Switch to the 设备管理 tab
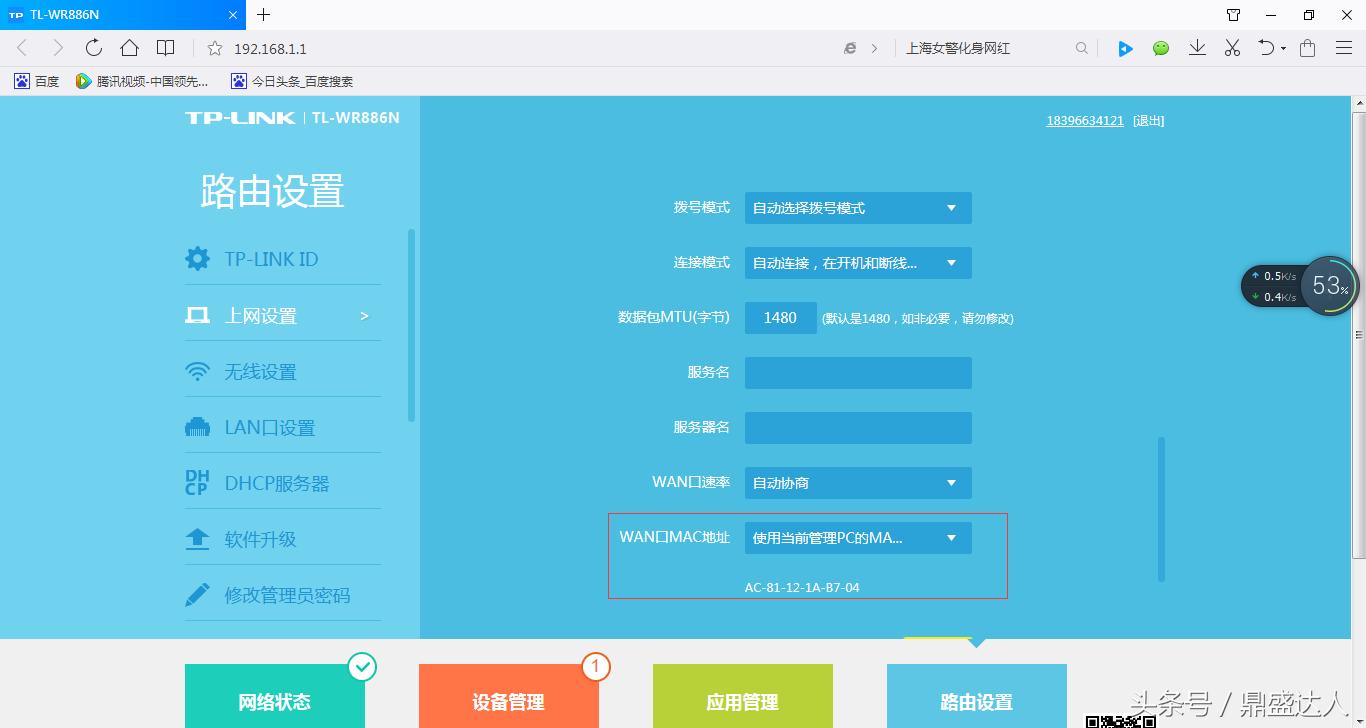 tap(509, 701)
